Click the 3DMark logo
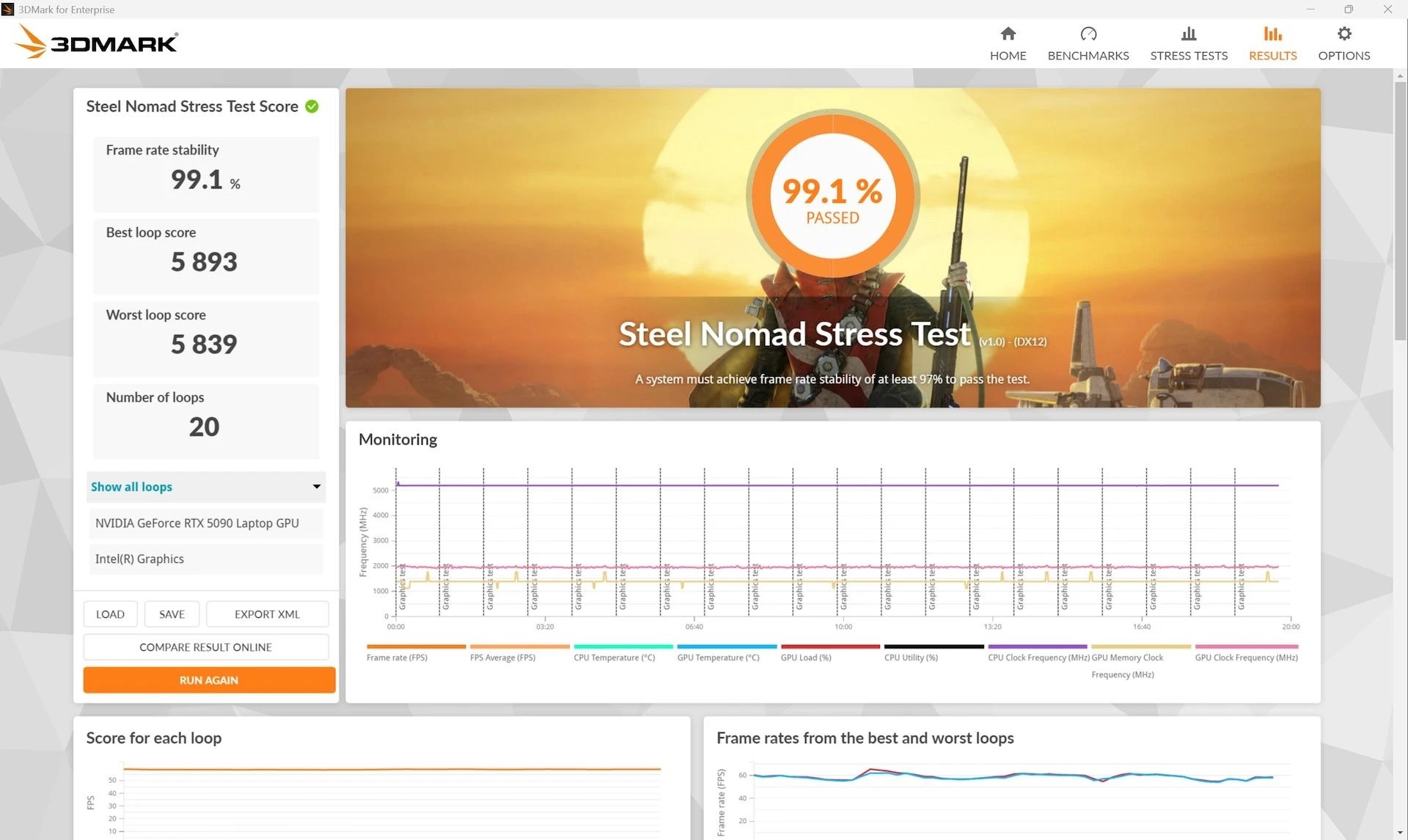The width and height of the screenshot is (1408, 840). 97,42
